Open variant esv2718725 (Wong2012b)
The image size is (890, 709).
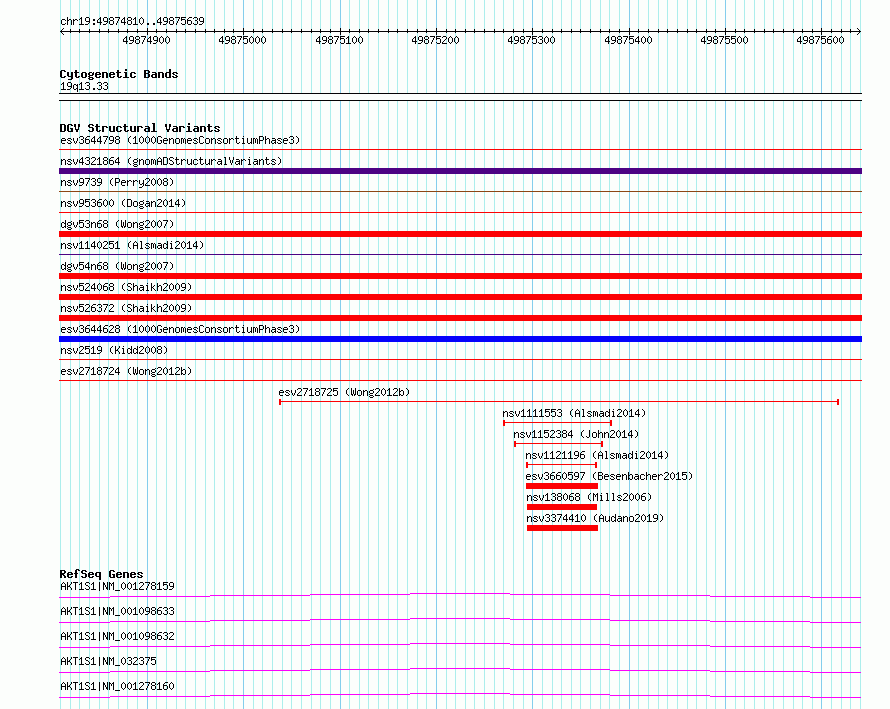344,392
